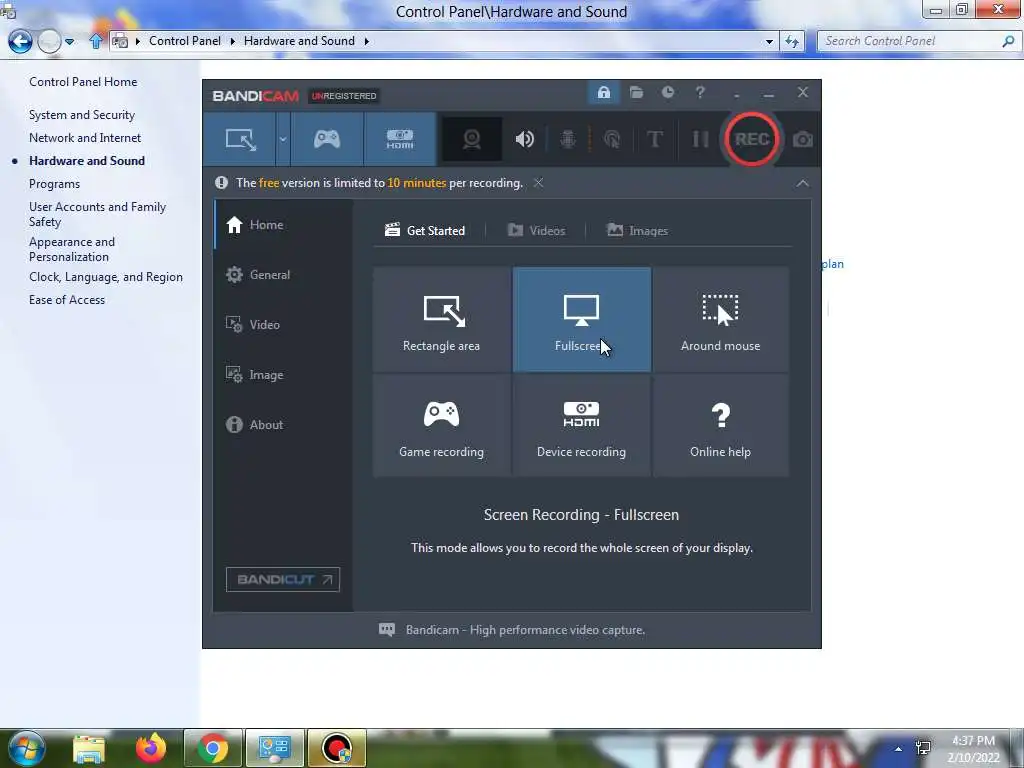Take a screenshot with camera icon
Image resolution: width=1024 pixels, height=768 pixels.
click(x=803, y=139)
